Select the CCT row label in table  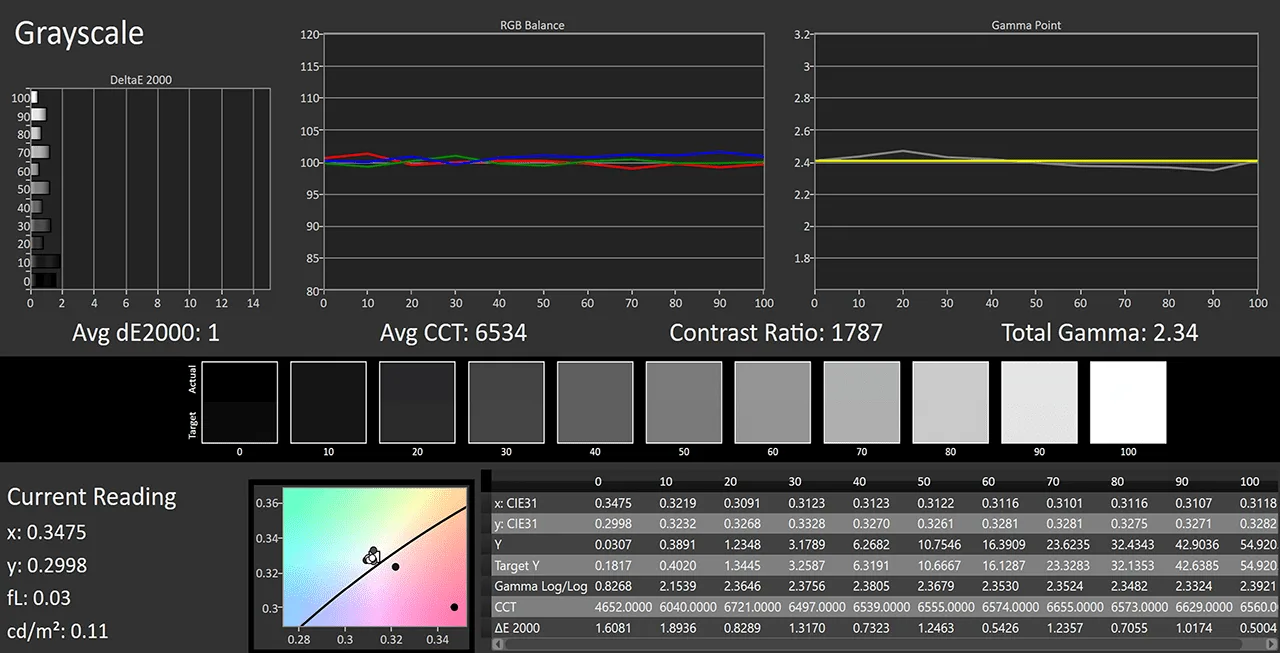[504, 606]
